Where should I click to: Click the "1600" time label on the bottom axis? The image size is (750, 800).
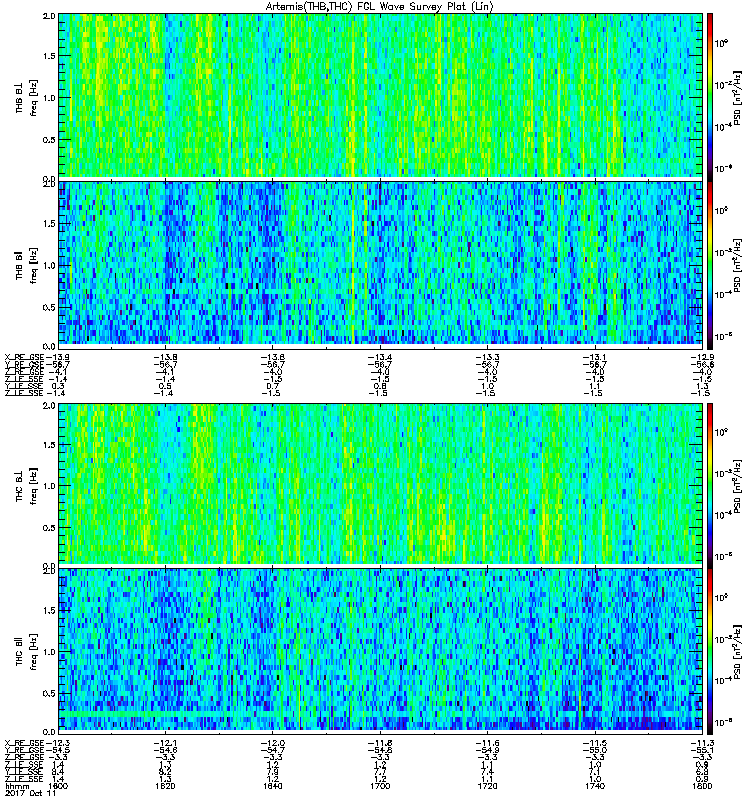click(58, 786)
